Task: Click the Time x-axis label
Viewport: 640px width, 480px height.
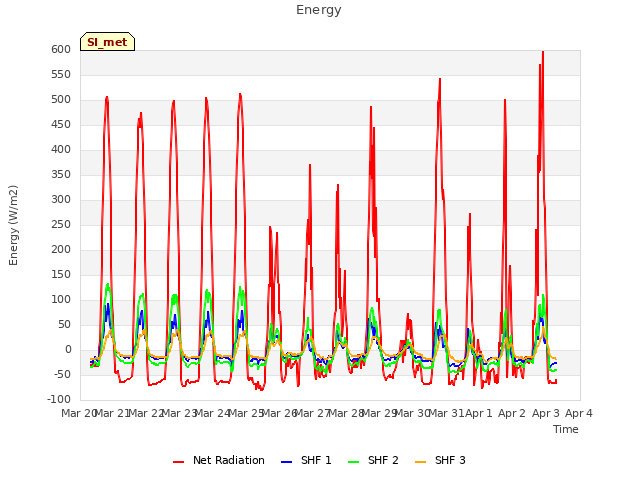Action: [x=566, y=429]
